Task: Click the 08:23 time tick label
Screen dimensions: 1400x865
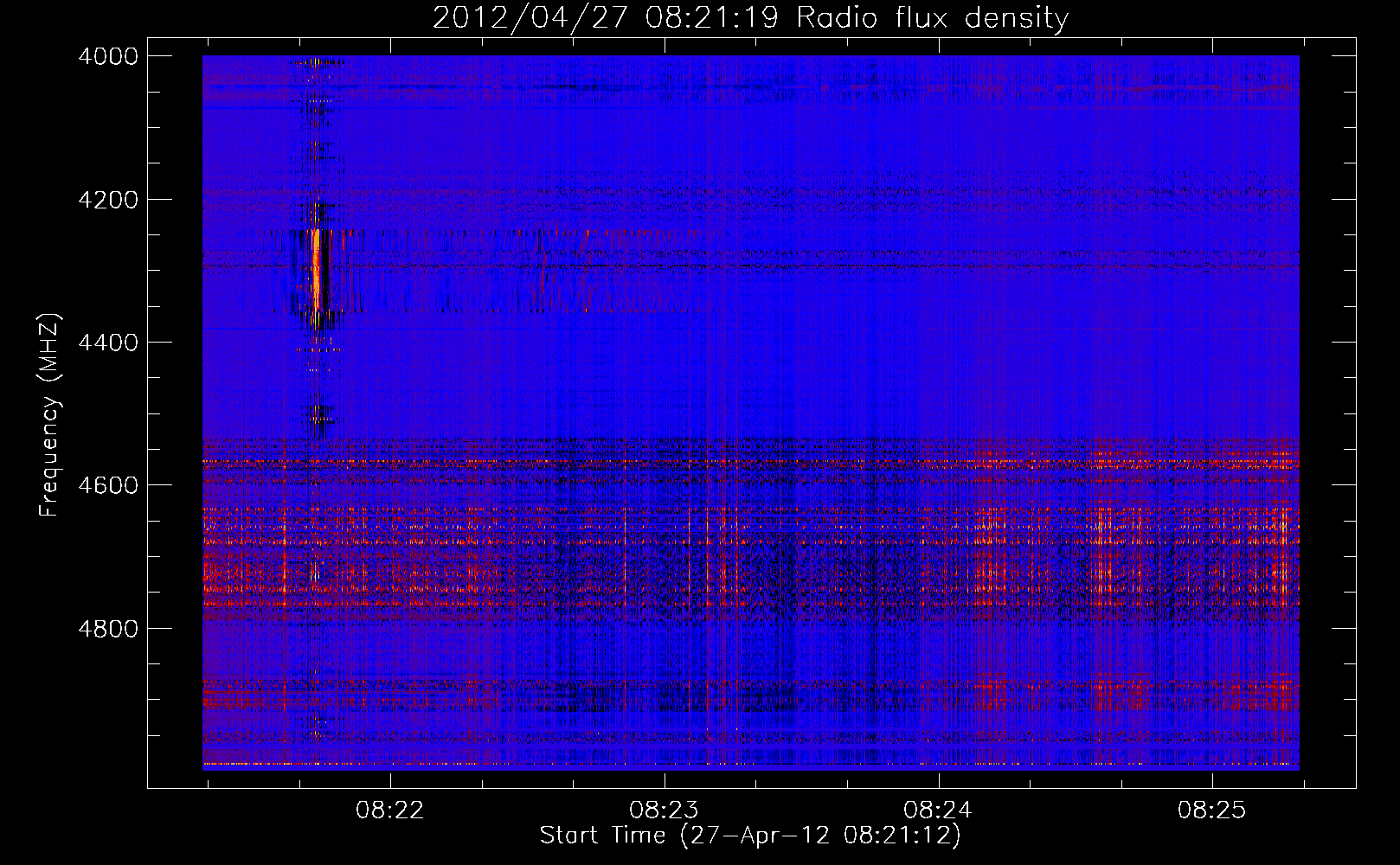Action: [x=664, y=810]
